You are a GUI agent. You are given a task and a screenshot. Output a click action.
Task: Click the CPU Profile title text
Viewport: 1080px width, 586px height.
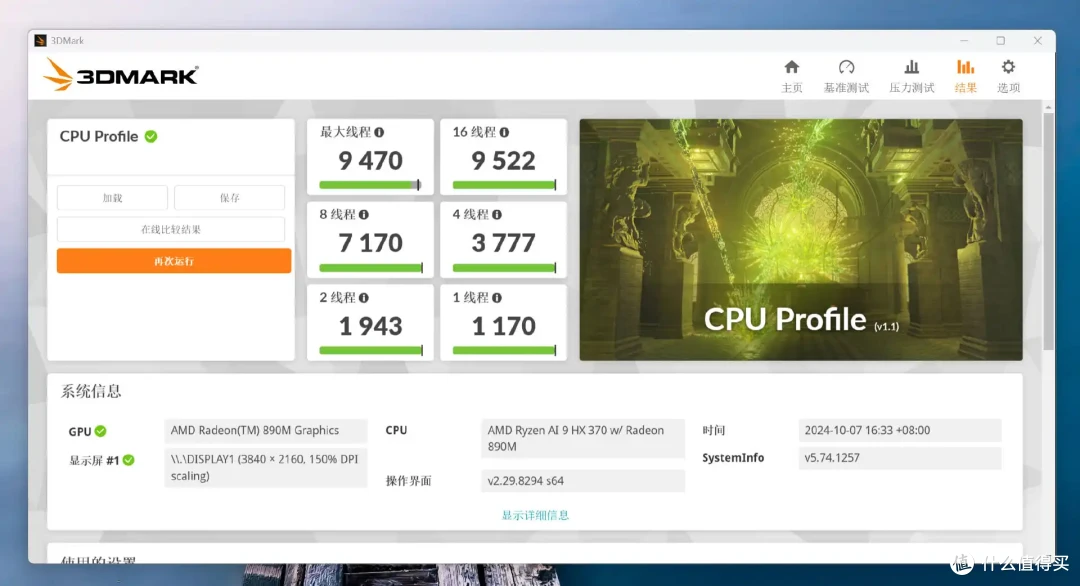pos(99,136)
